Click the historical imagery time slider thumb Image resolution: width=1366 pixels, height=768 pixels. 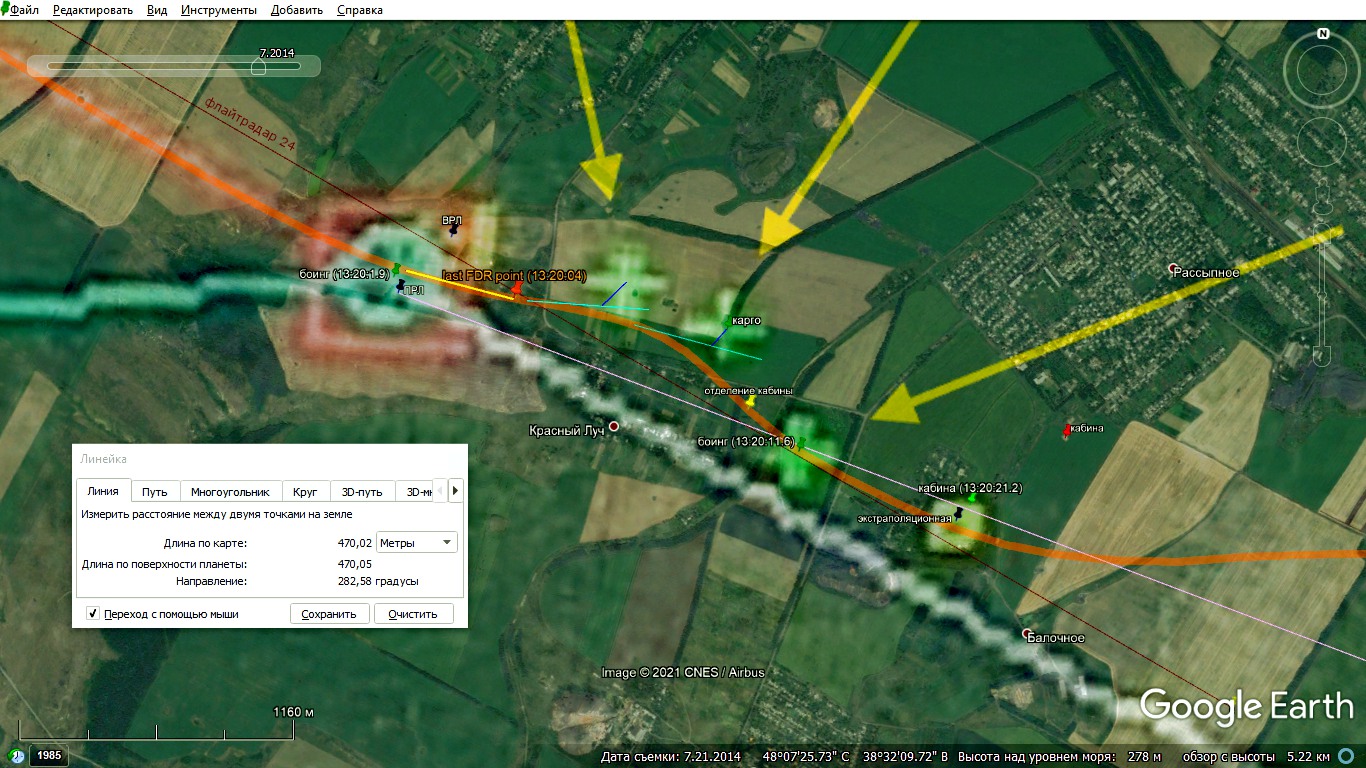click(258, 68)
